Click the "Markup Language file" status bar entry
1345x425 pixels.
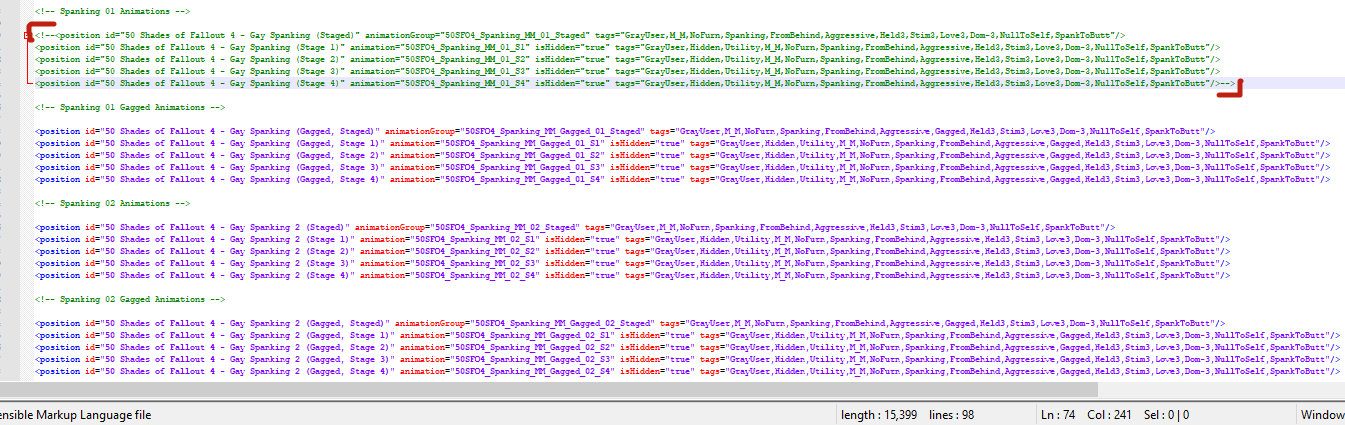[x=76, y=415]
